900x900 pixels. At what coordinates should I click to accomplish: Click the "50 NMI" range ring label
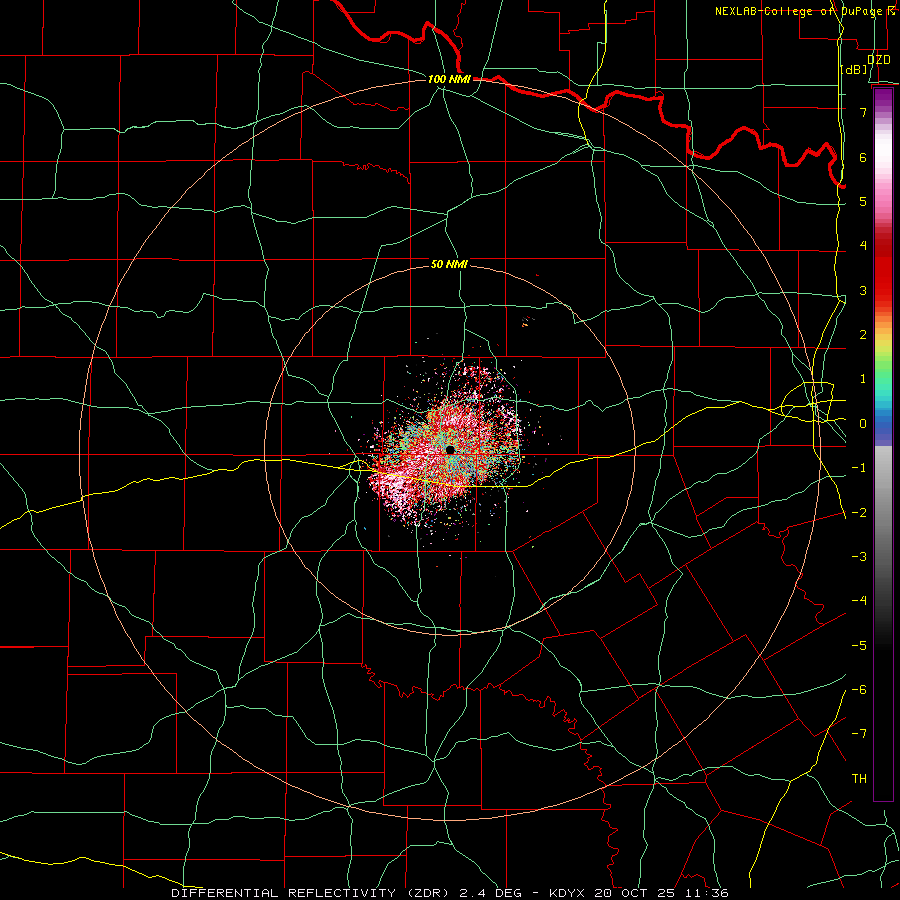coord(449,265)
